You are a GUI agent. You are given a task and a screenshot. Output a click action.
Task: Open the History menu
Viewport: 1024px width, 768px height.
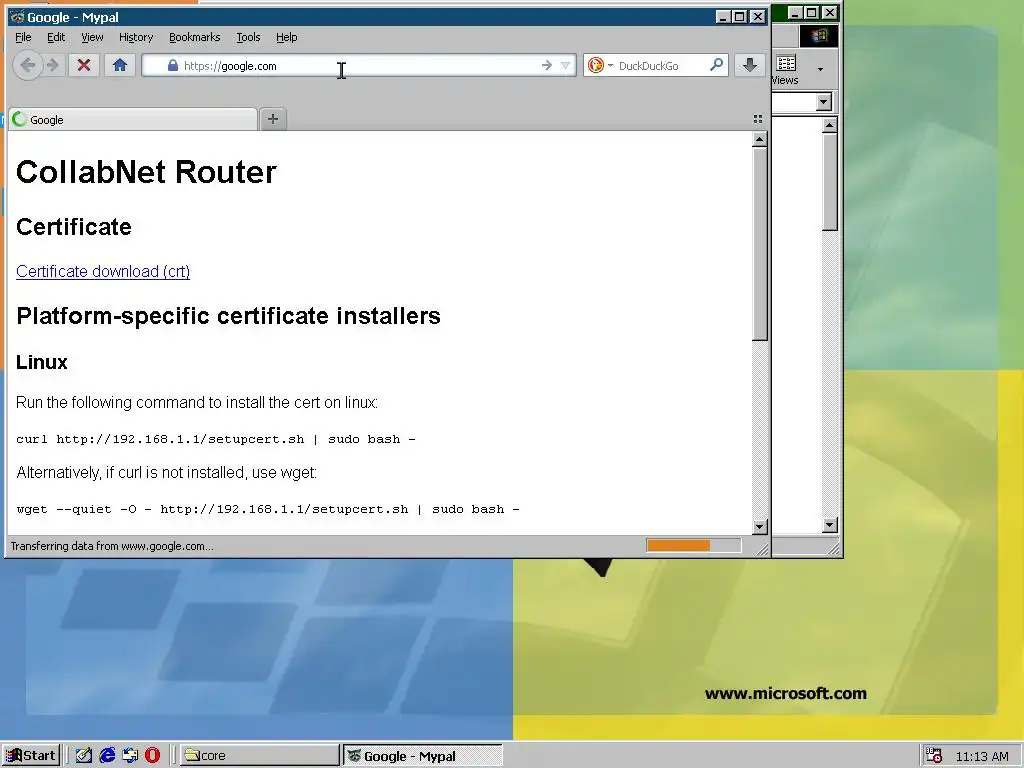point(136,37)
